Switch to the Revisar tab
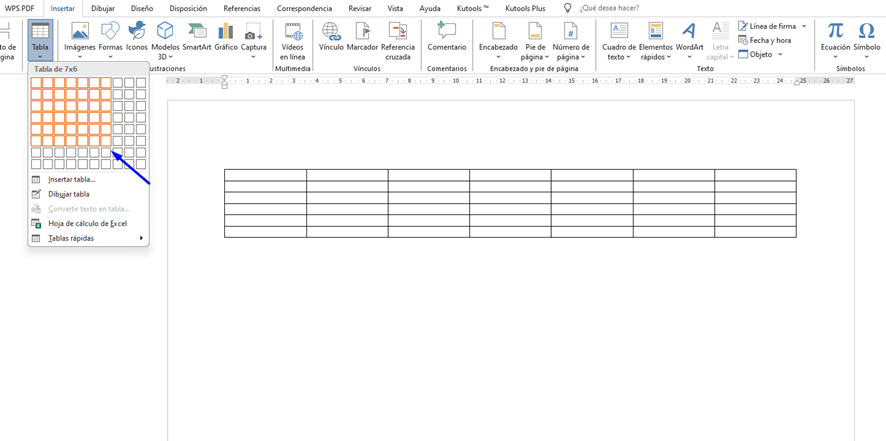Screen dimensions: 886x441 point(359,8)
